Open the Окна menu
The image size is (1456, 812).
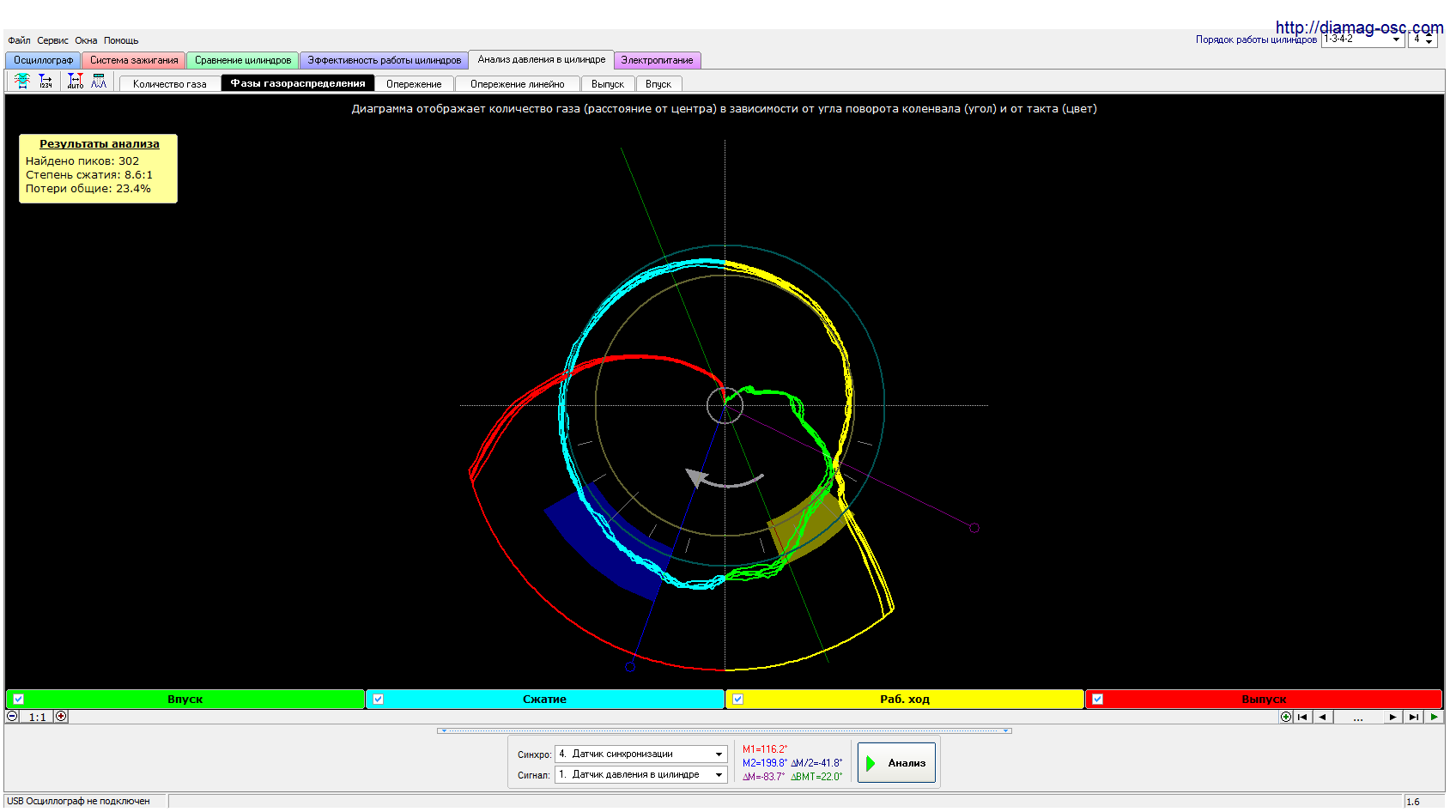[x=86, y=40]
